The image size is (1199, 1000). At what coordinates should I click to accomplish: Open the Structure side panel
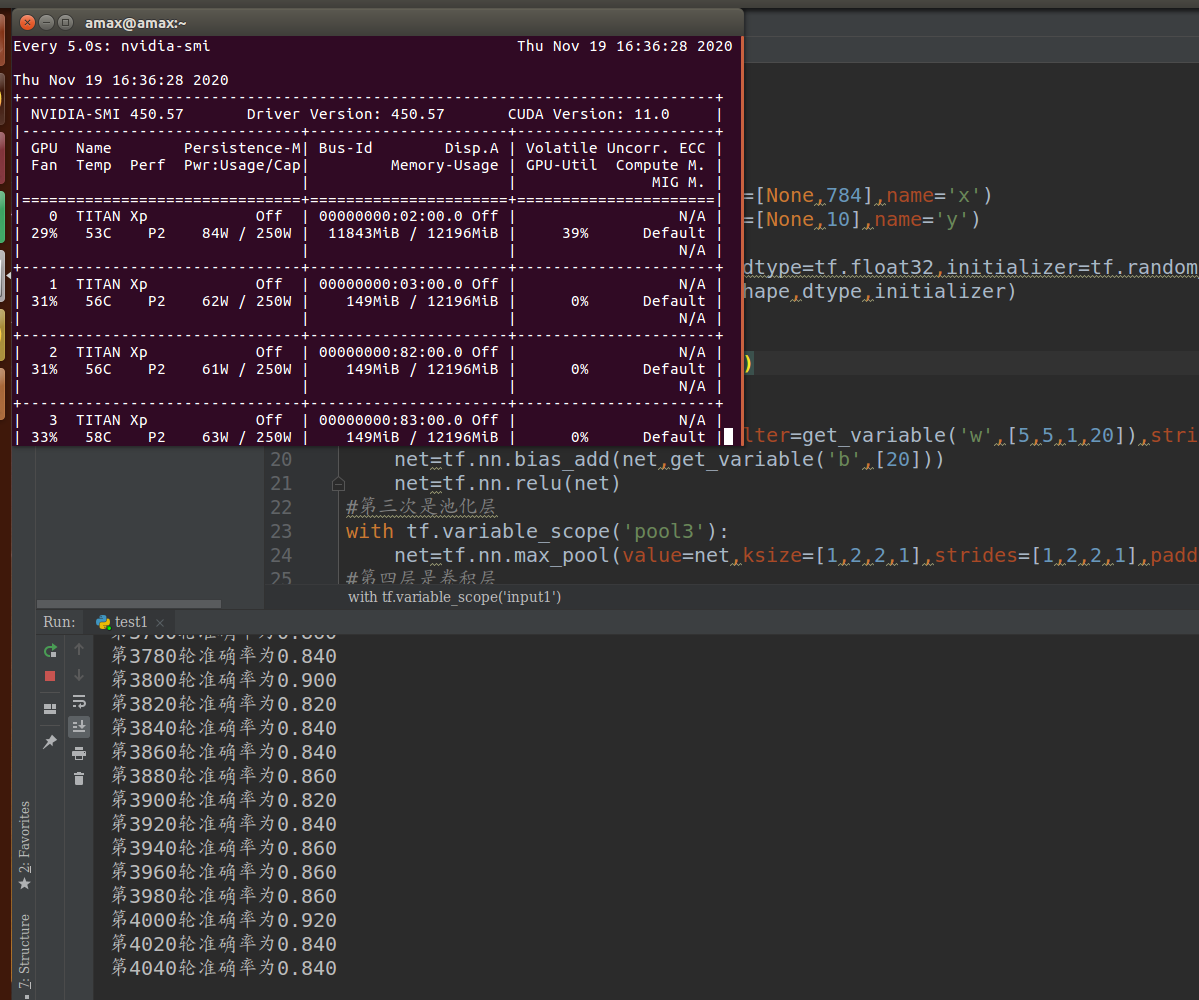coord(24,950)
